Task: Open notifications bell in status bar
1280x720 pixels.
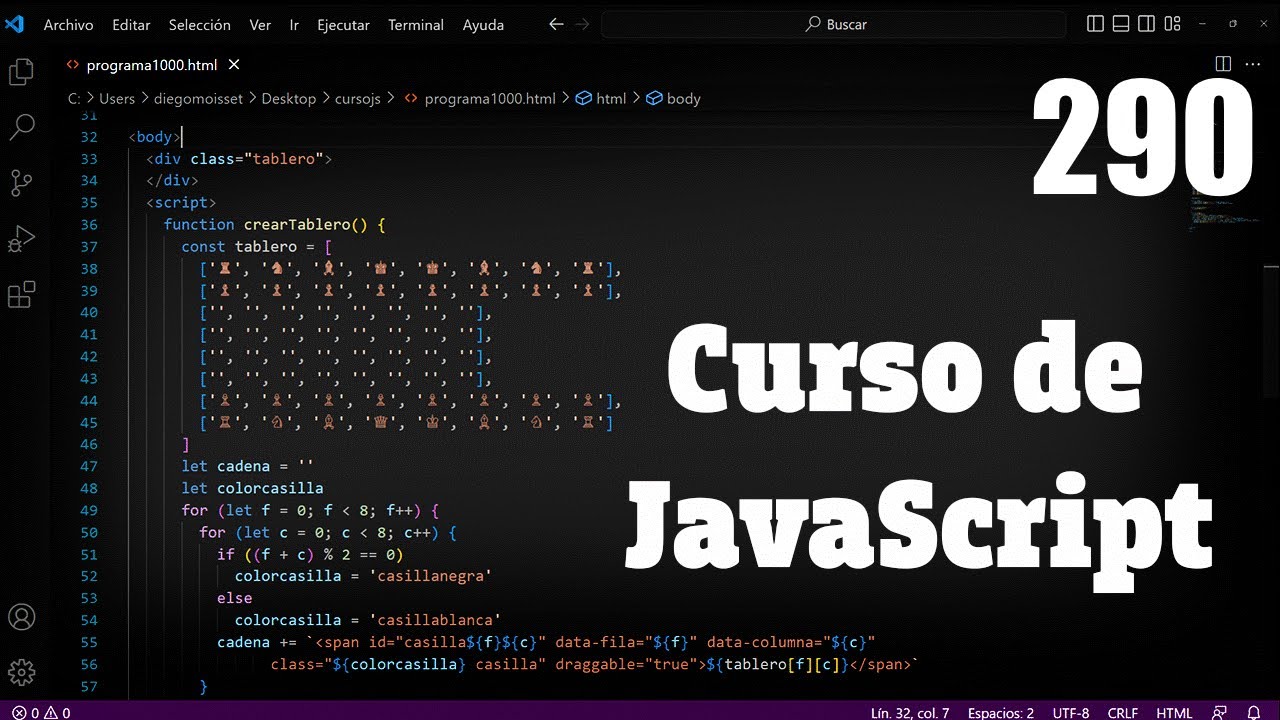Action: (1254, 713)
